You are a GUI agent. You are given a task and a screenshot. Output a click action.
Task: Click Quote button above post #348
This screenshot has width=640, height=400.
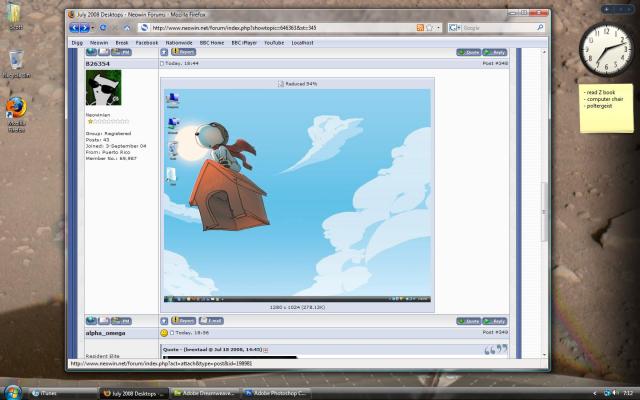pyautogui.click(x=469, y=52)
